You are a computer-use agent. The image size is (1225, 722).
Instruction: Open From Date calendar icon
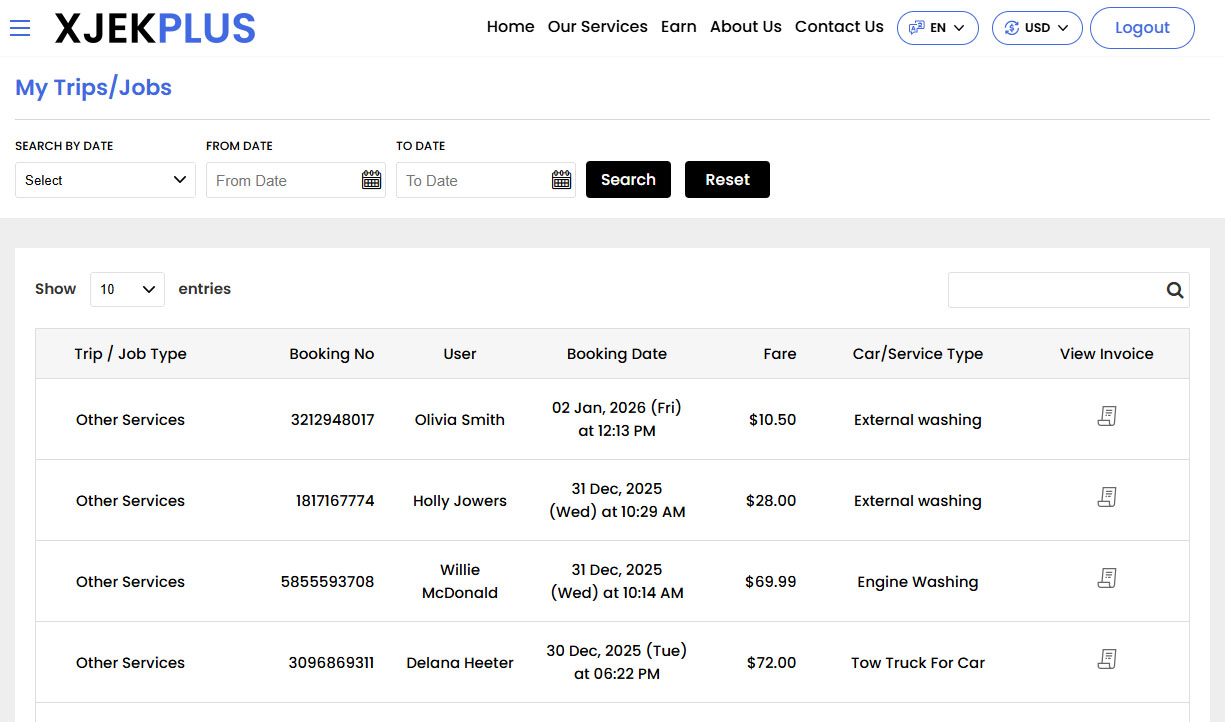pyautogui.click(x=371, y=180)
